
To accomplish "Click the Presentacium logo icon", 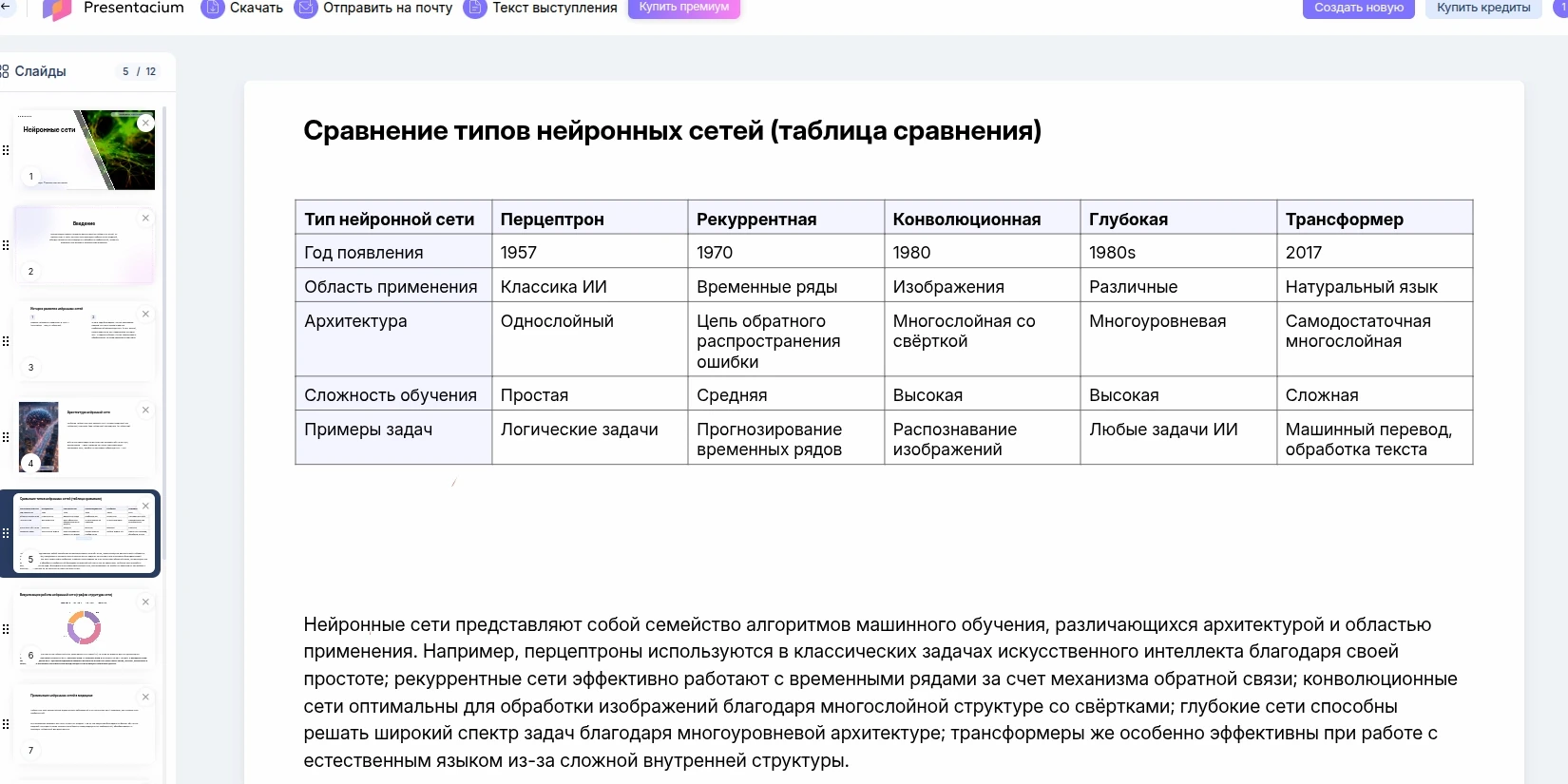I will pos(57,9).
